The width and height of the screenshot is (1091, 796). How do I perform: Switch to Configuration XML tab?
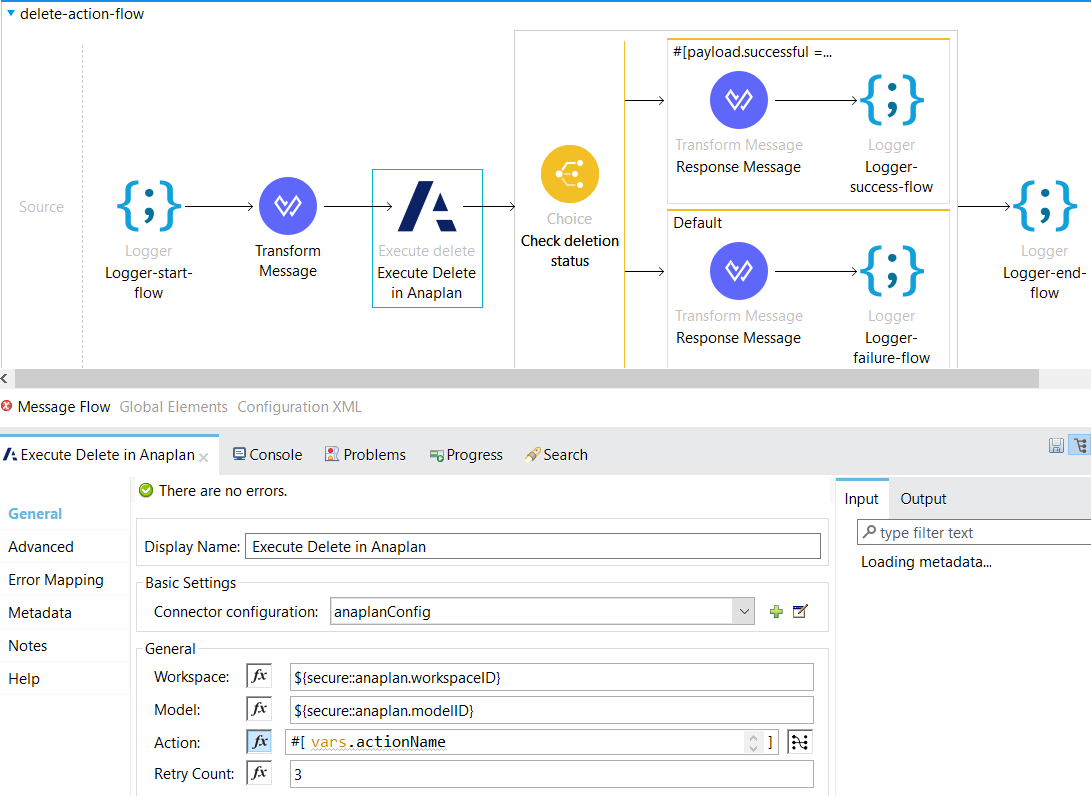(299, 407)
